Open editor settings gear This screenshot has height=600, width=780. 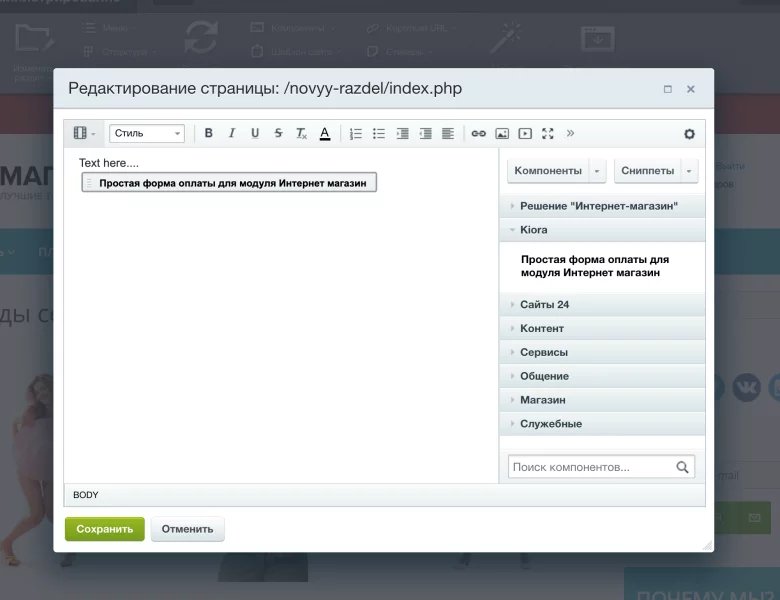click(x=689, y=134)
